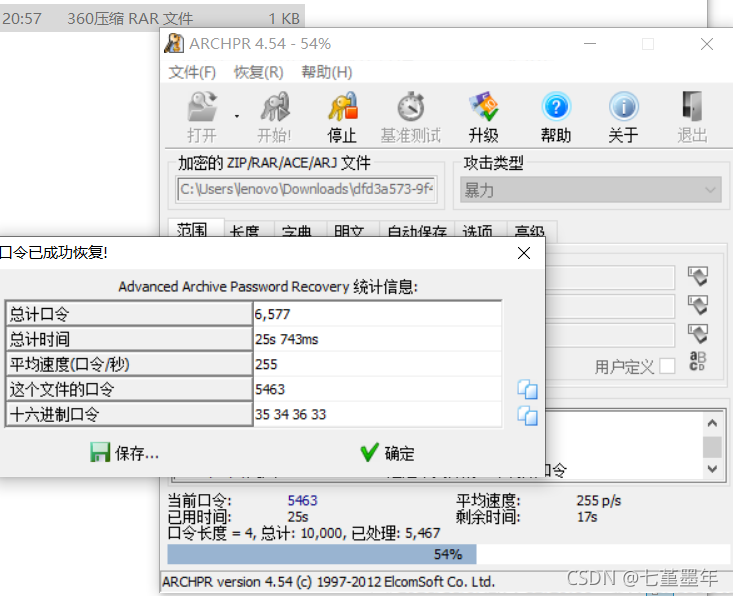Click the second range field picker icon
The image size is (733, 596).
click(697, 305)
